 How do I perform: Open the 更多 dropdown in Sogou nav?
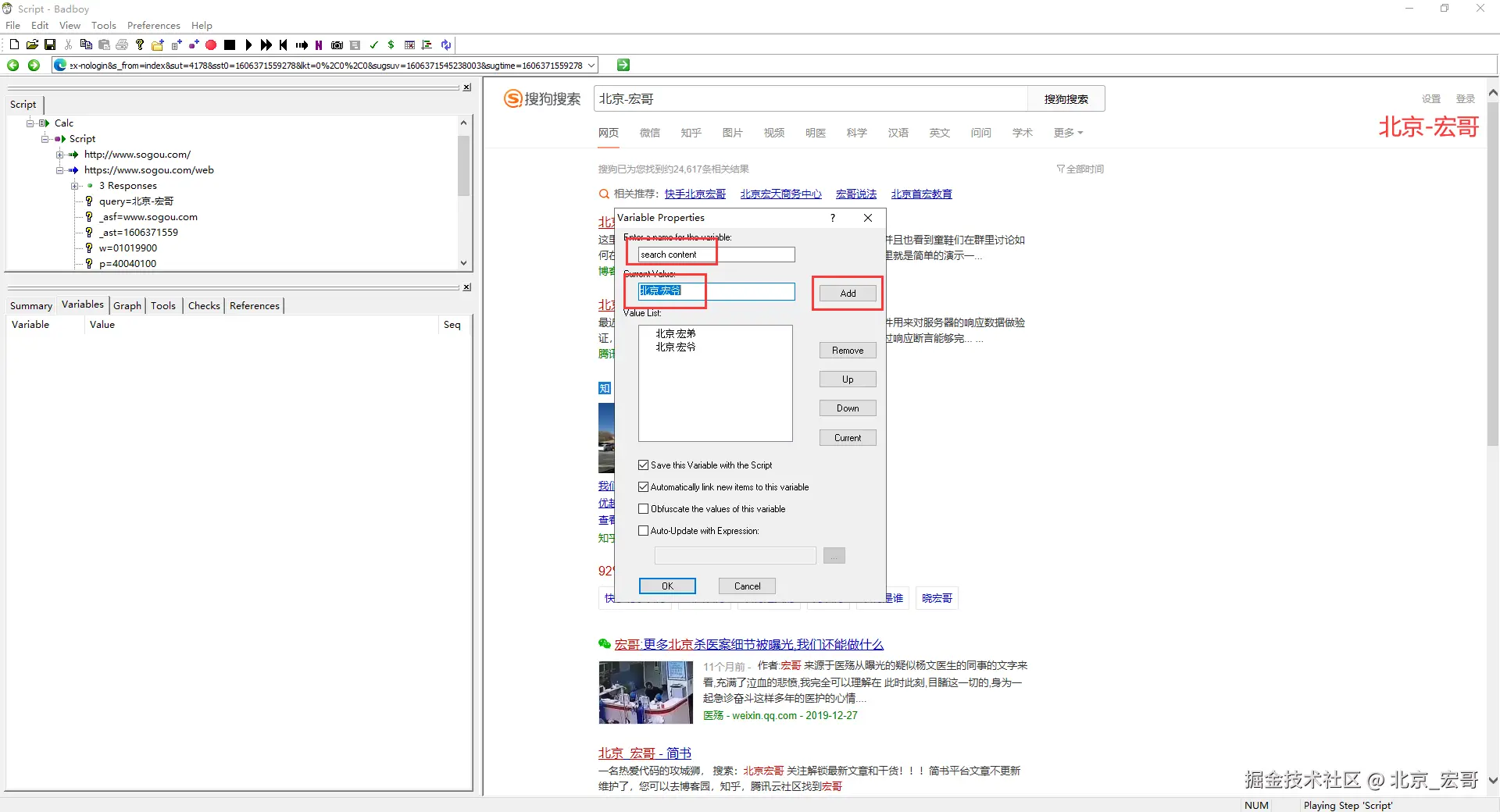pos(1068,133)
